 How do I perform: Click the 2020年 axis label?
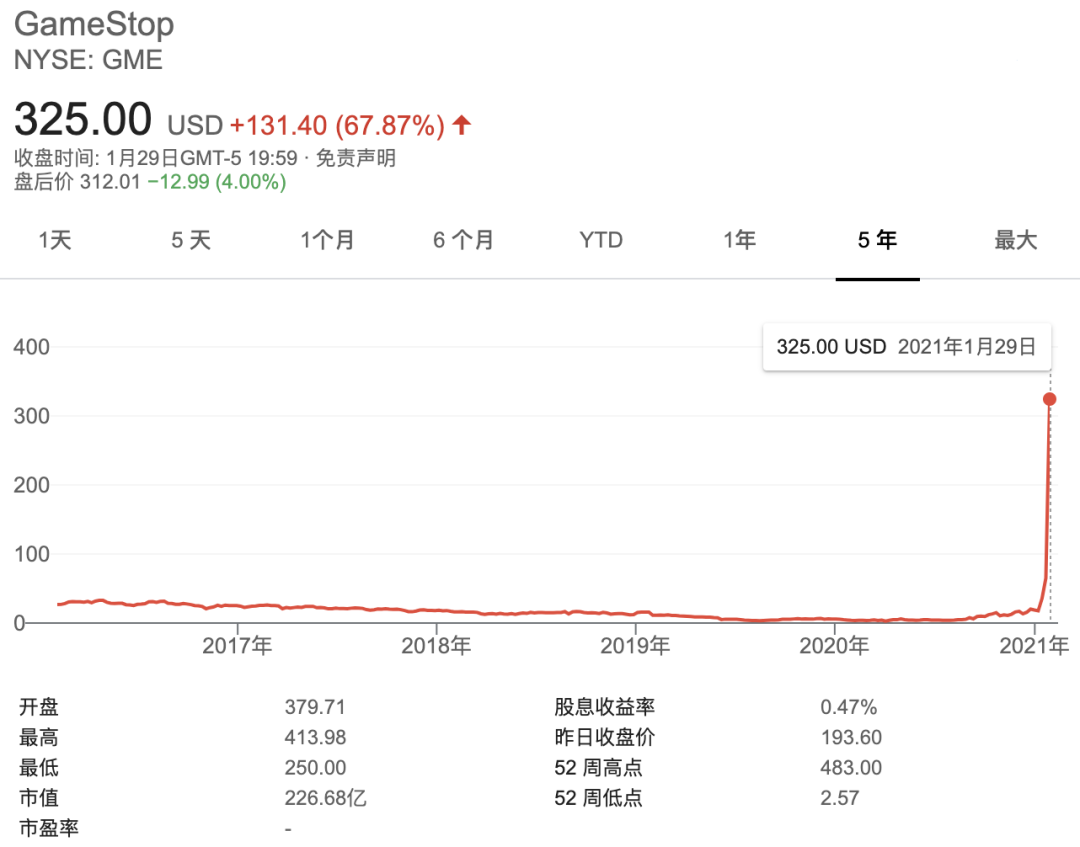834,645
